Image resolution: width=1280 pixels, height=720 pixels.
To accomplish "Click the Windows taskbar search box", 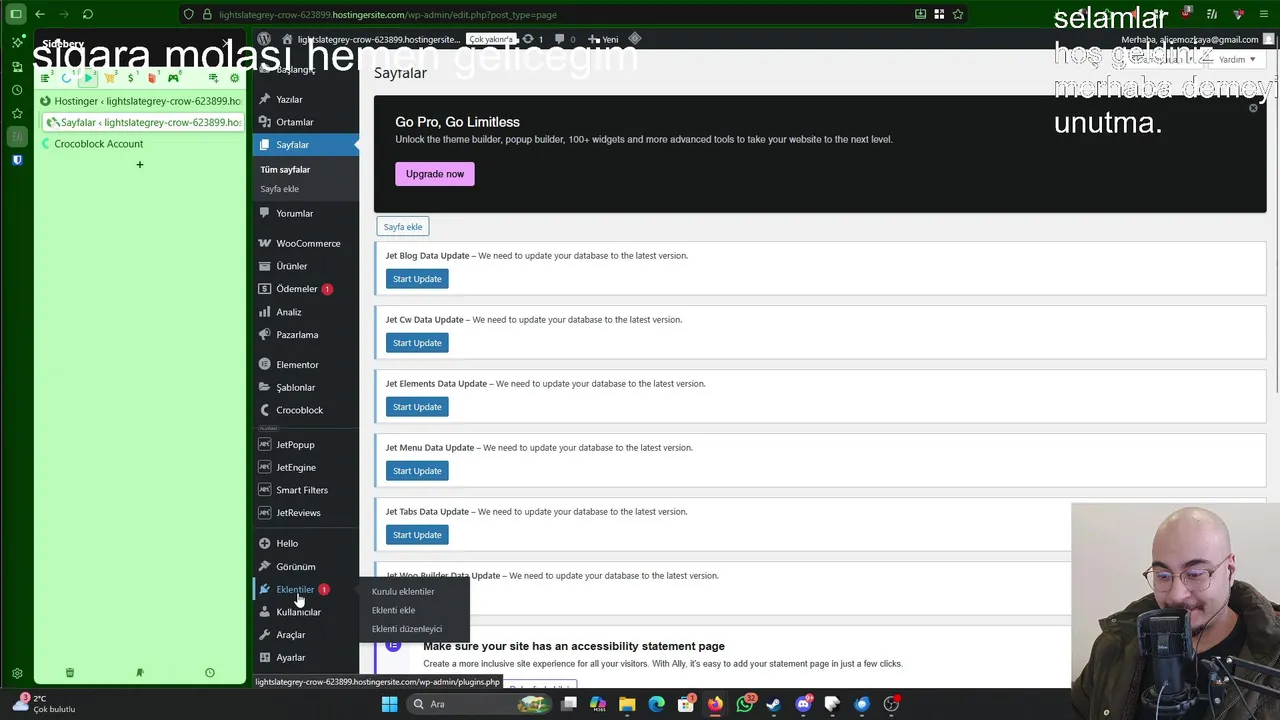I will [480, 704].
